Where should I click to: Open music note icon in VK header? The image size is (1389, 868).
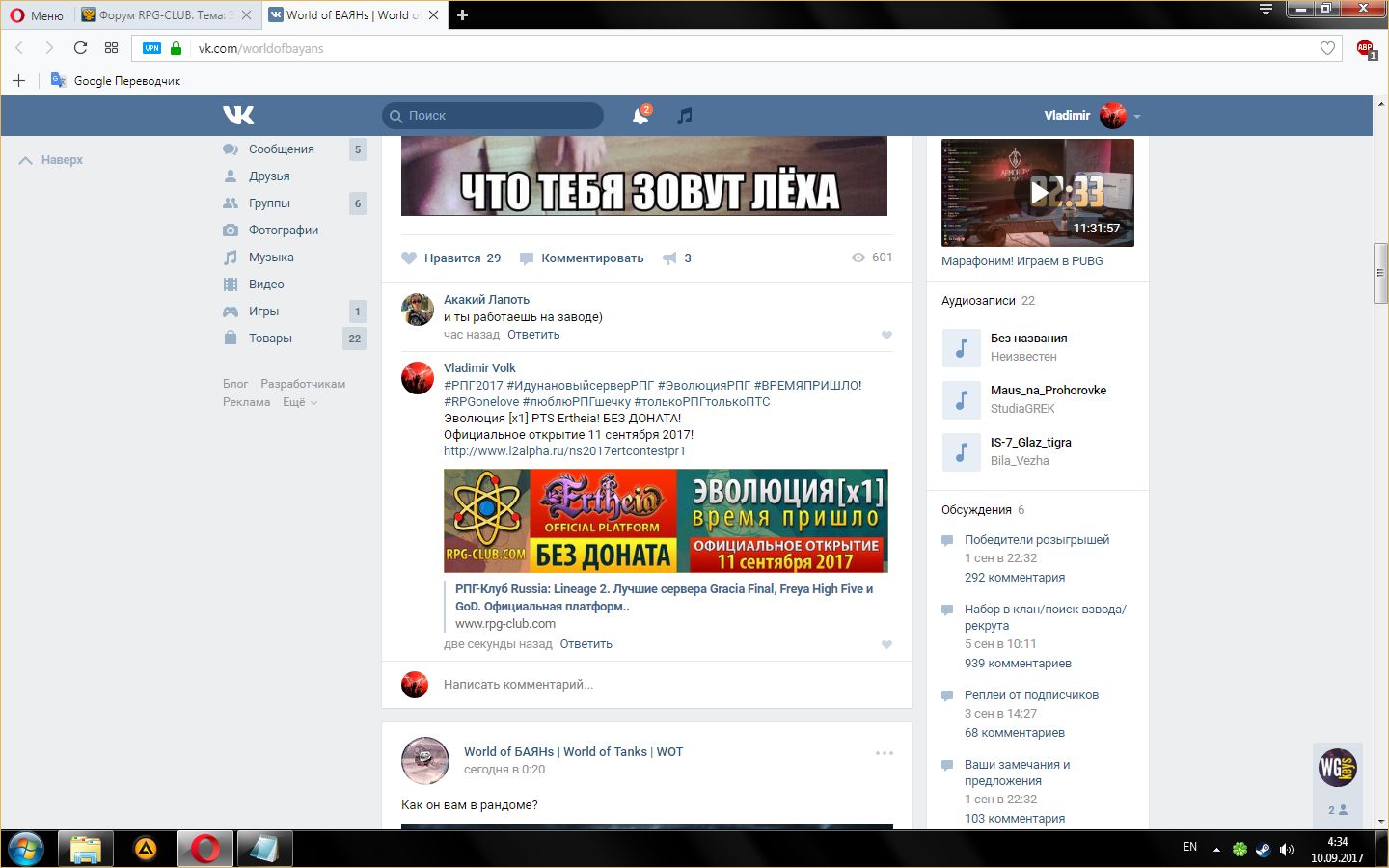click(685, 116)
